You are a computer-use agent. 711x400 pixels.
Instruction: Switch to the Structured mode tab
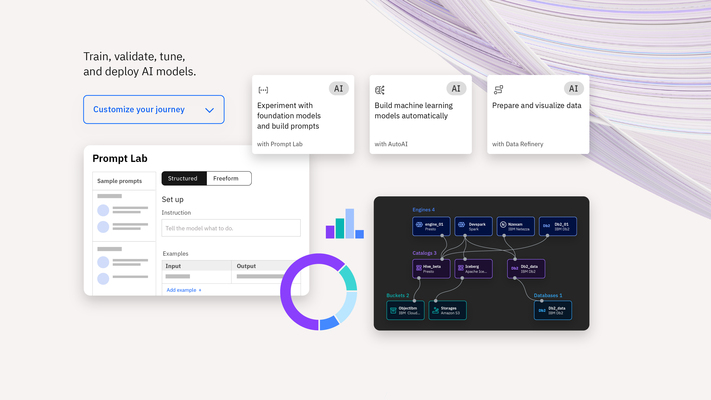[183, 178]
